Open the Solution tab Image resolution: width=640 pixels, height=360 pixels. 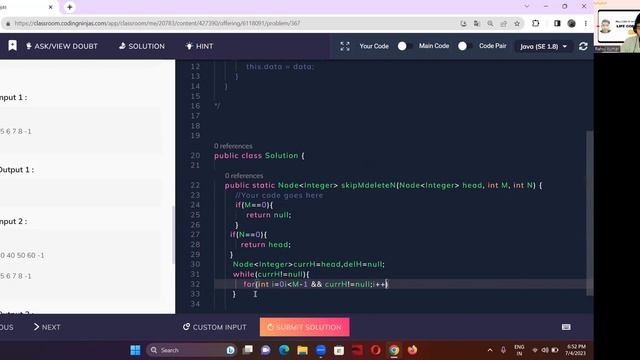(142, 46)
